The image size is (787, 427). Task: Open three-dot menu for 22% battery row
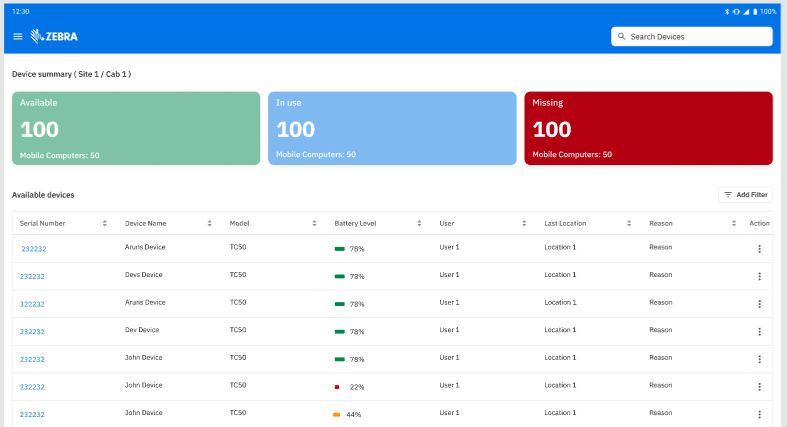(759, 386)
